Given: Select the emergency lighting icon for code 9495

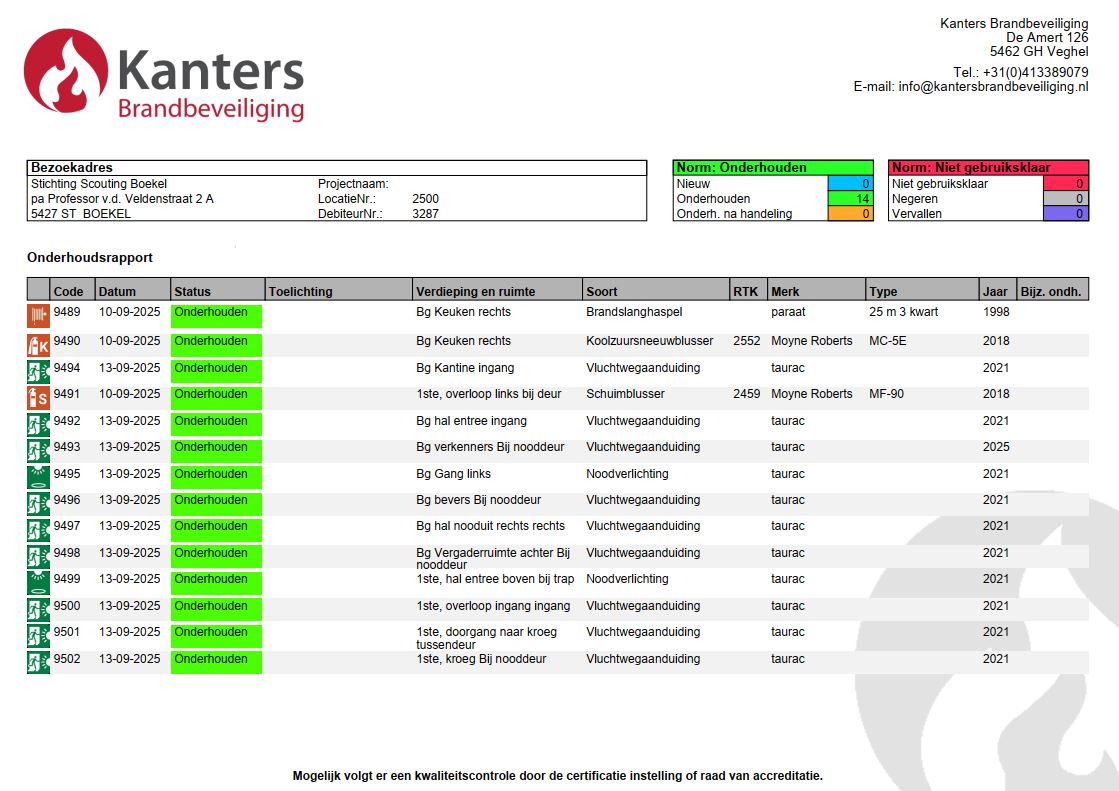Looking at the screenshot, I should click(x=38, y=477).
